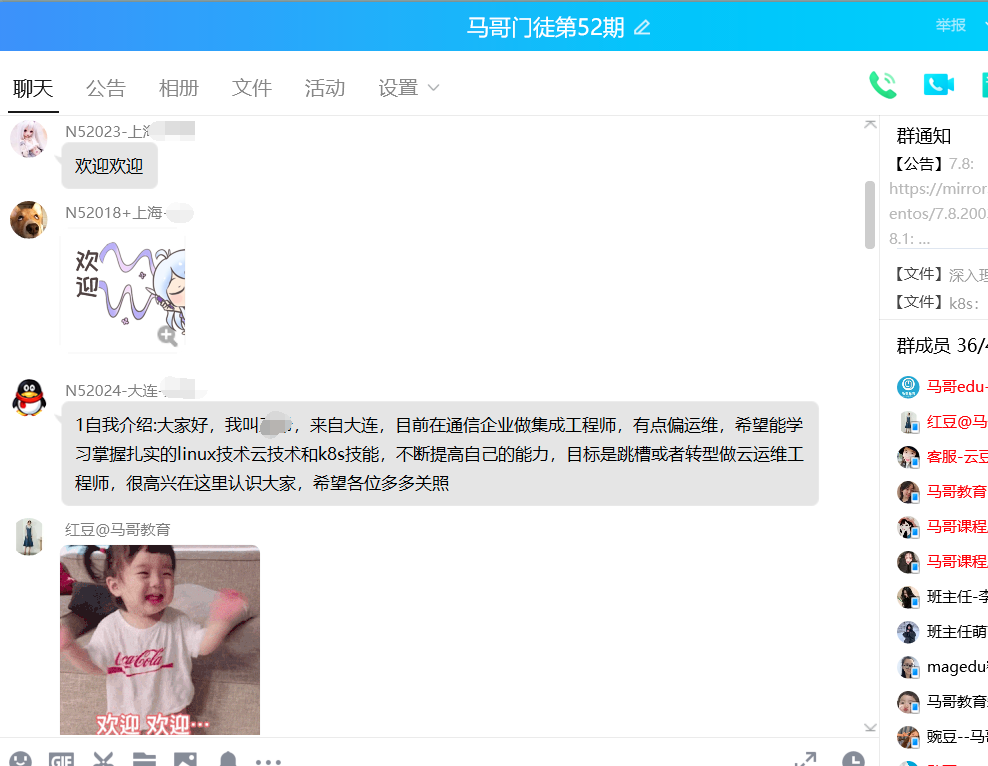
Task: Switch to the 公告 tab
Action: point(105,88)
